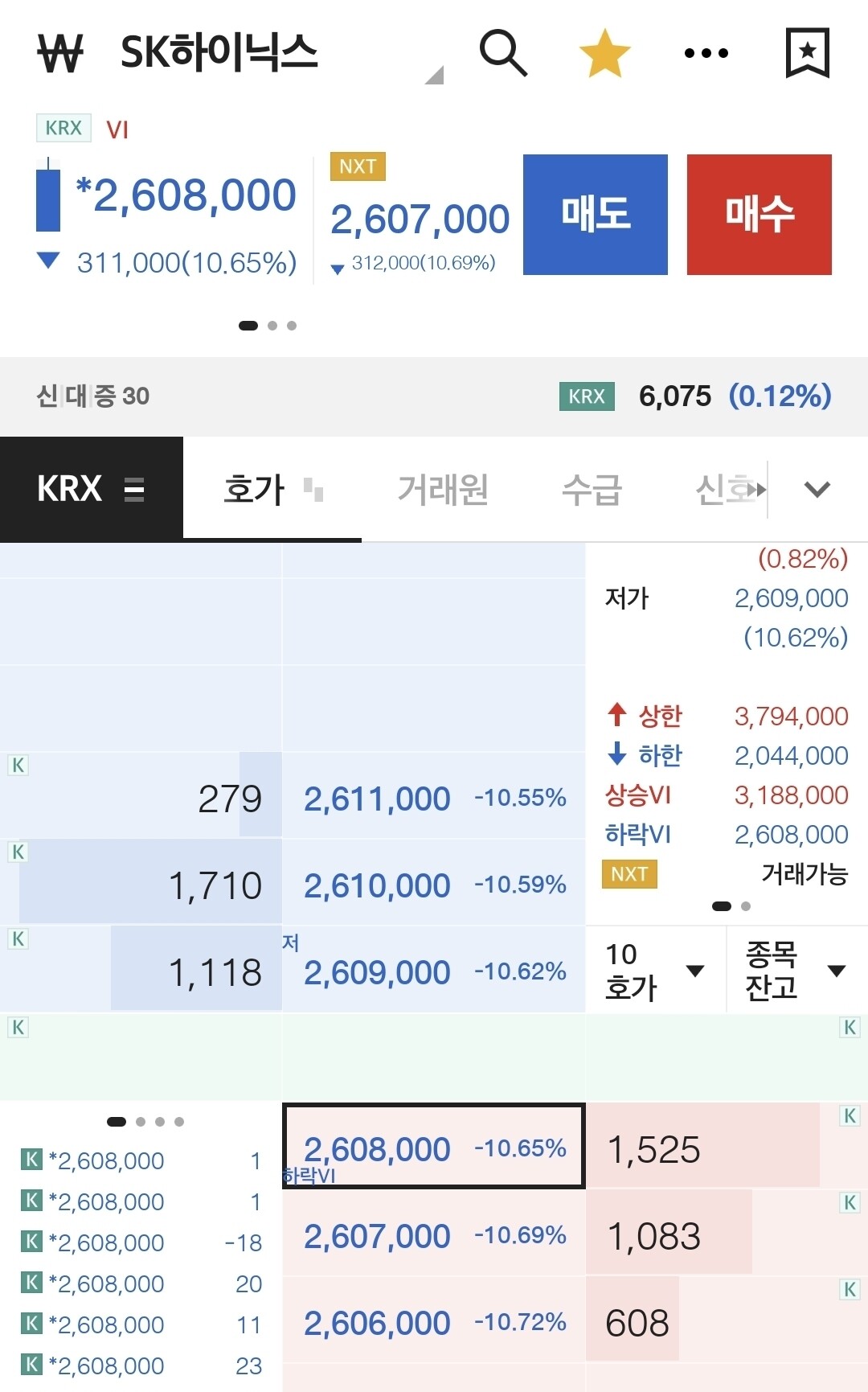Tap the price panel page indicator dots
Screen dimensions: 868x1392
coord(268,326)
